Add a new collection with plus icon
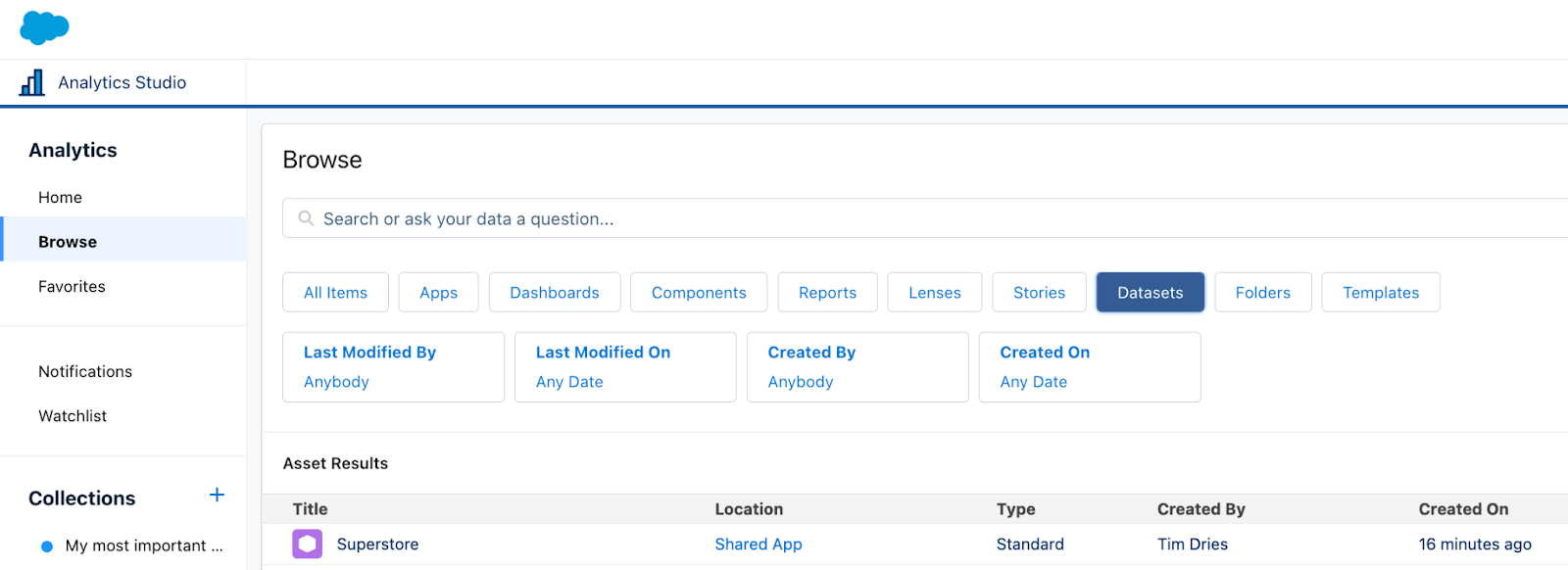 [217, 496]
